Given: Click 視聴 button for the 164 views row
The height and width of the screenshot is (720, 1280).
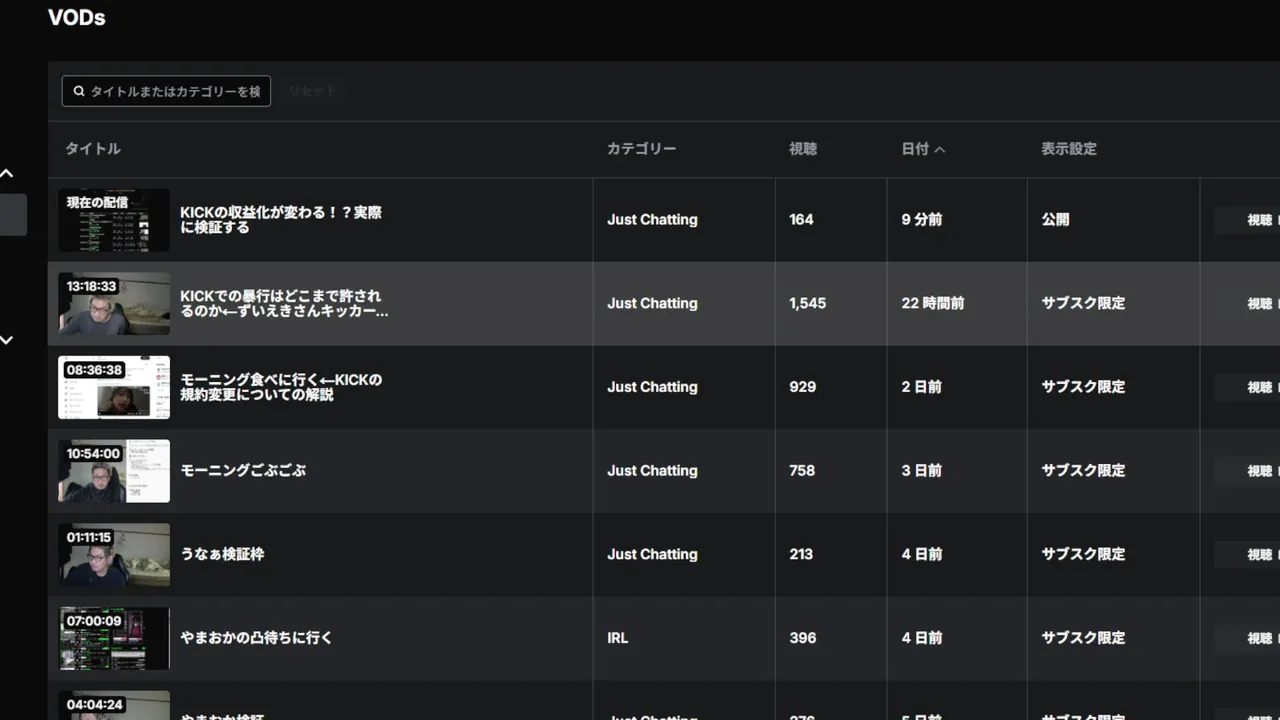Looking at the screenshot, I should [1247, 220].
